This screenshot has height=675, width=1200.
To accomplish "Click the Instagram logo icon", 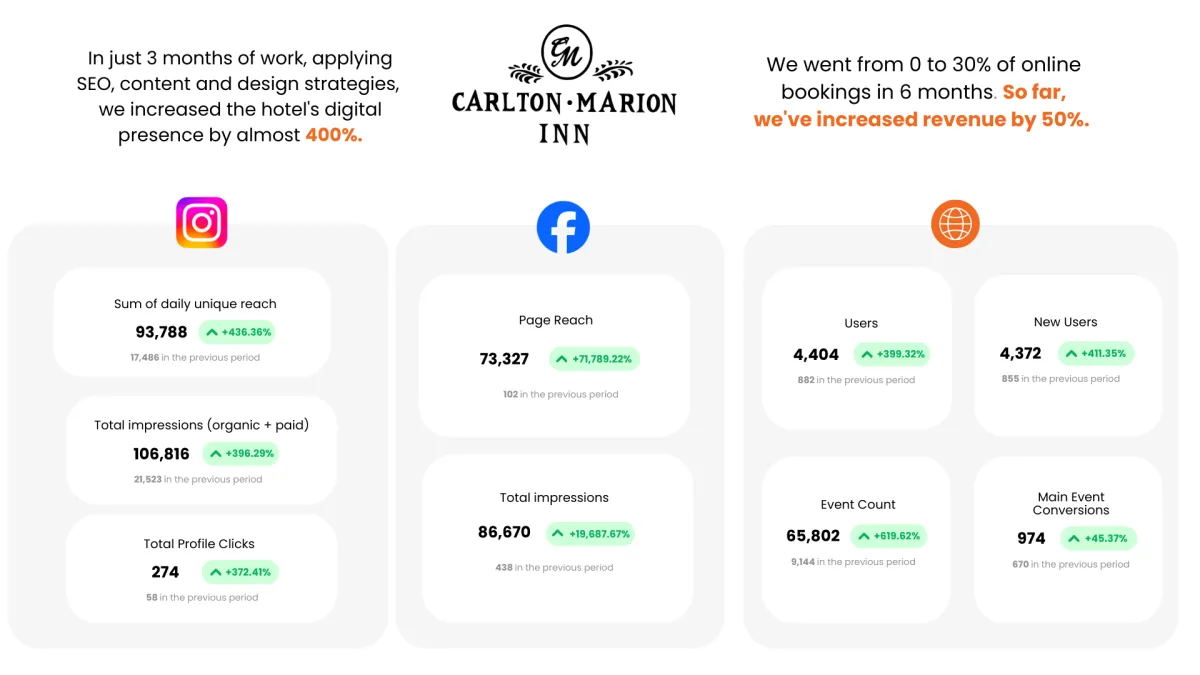I will [202, 222].
